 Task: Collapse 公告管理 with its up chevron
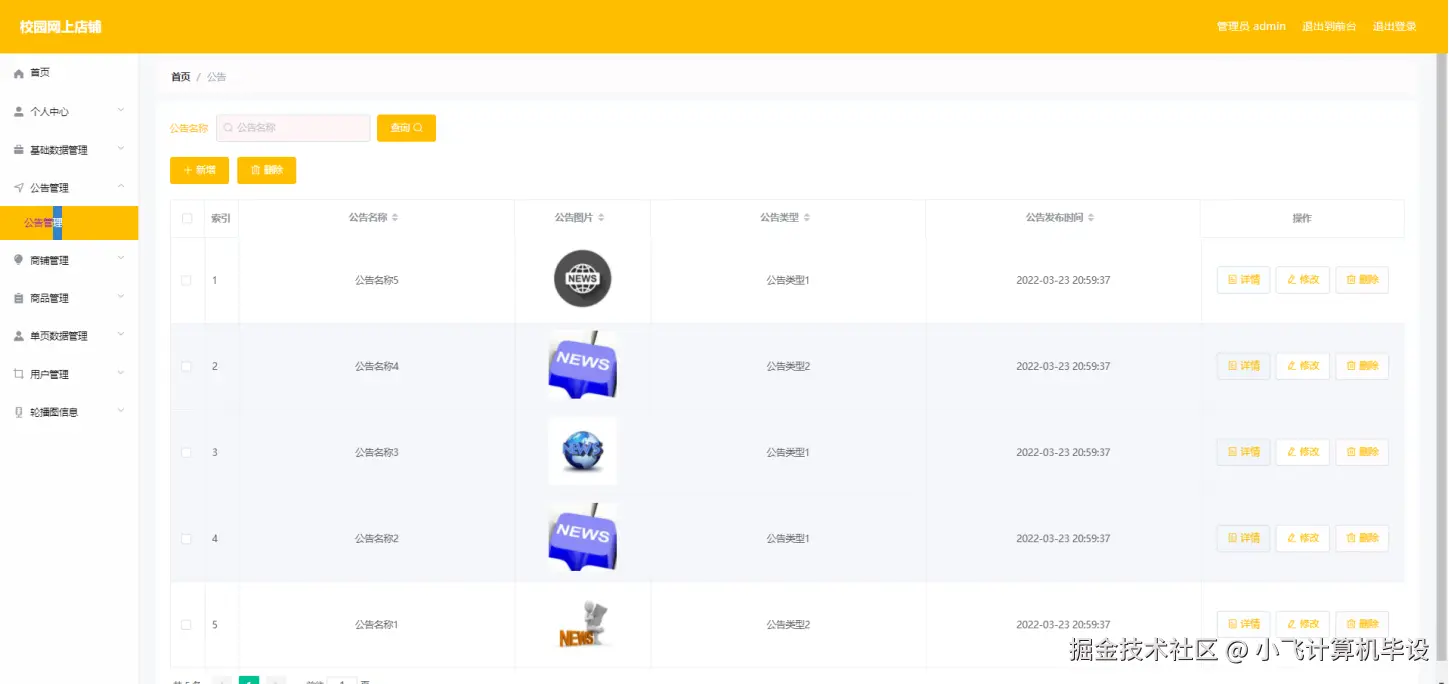121,186
